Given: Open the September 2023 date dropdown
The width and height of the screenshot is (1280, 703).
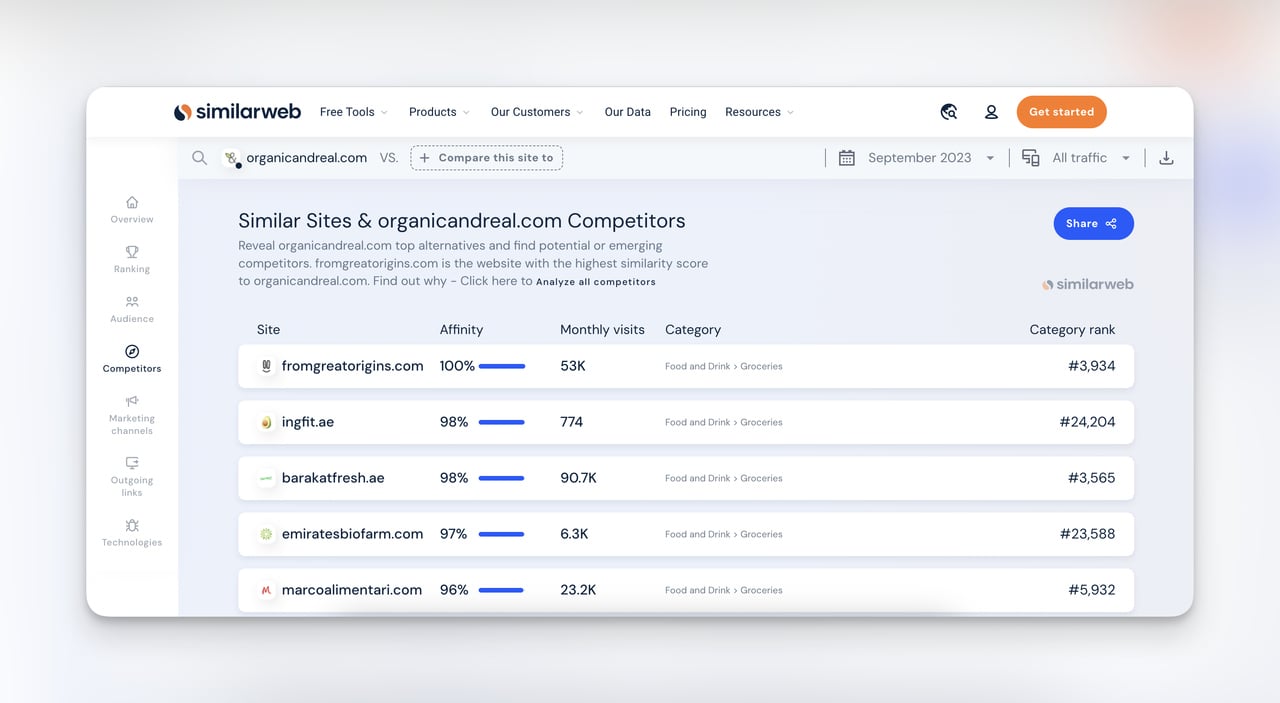Looking at the screenshot, I should coord(931,158).
